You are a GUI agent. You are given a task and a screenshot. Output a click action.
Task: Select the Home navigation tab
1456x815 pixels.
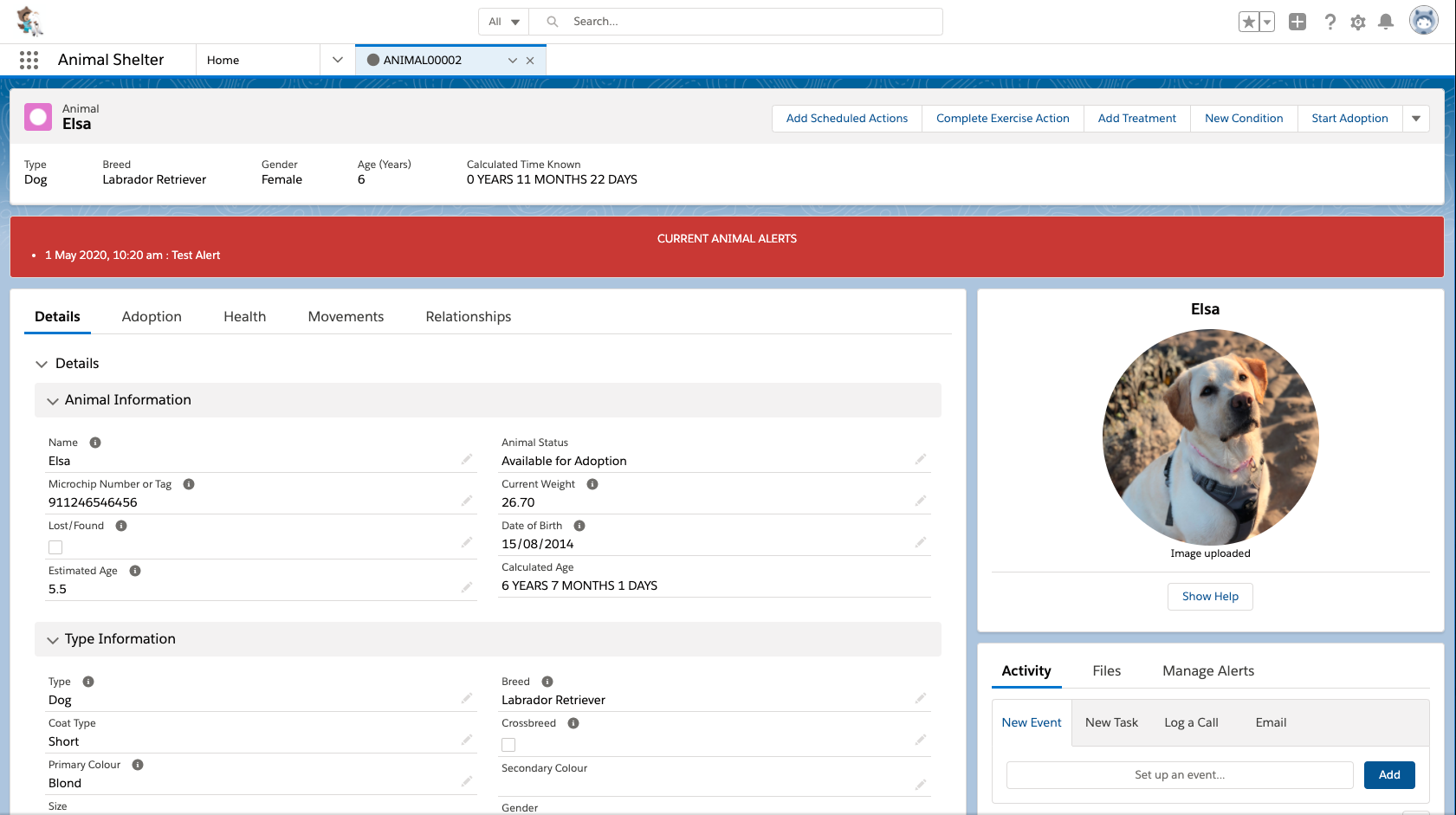coord(258,60)
